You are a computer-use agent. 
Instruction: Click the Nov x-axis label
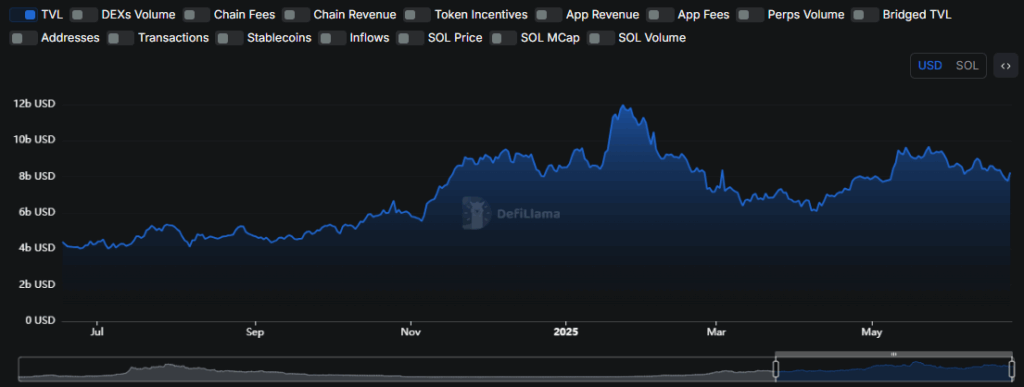pos(411,332)
